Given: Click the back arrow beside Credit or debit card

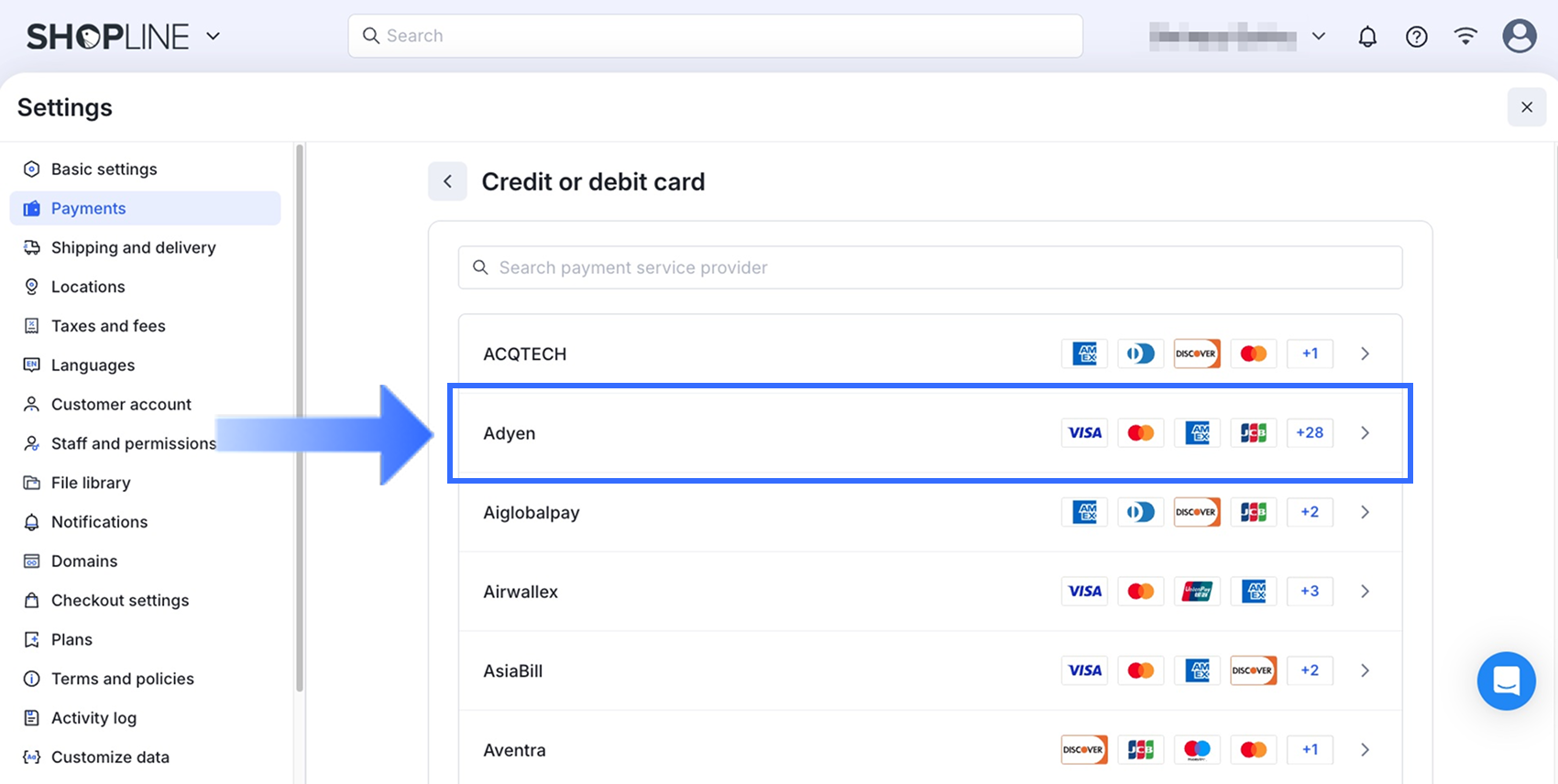Looking at the screenshot, I should [x=447, y=181].
